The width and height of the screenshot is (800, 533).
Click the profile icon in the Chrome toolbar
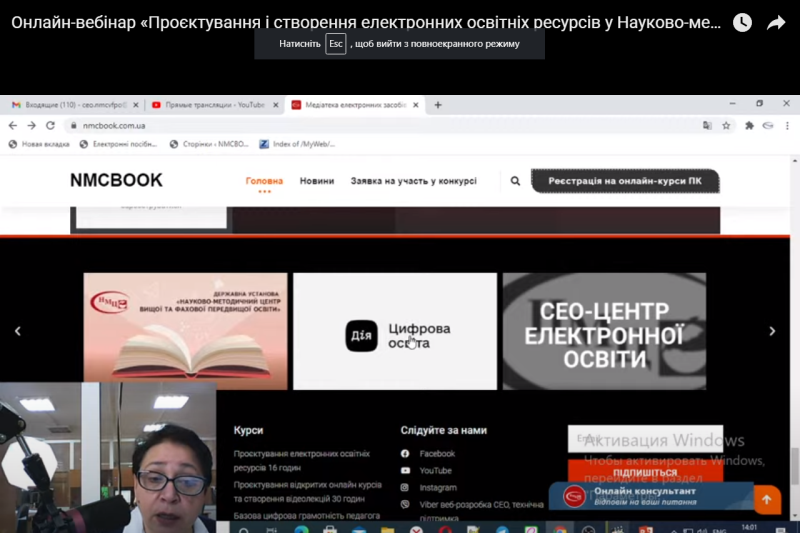pos(768,125)
